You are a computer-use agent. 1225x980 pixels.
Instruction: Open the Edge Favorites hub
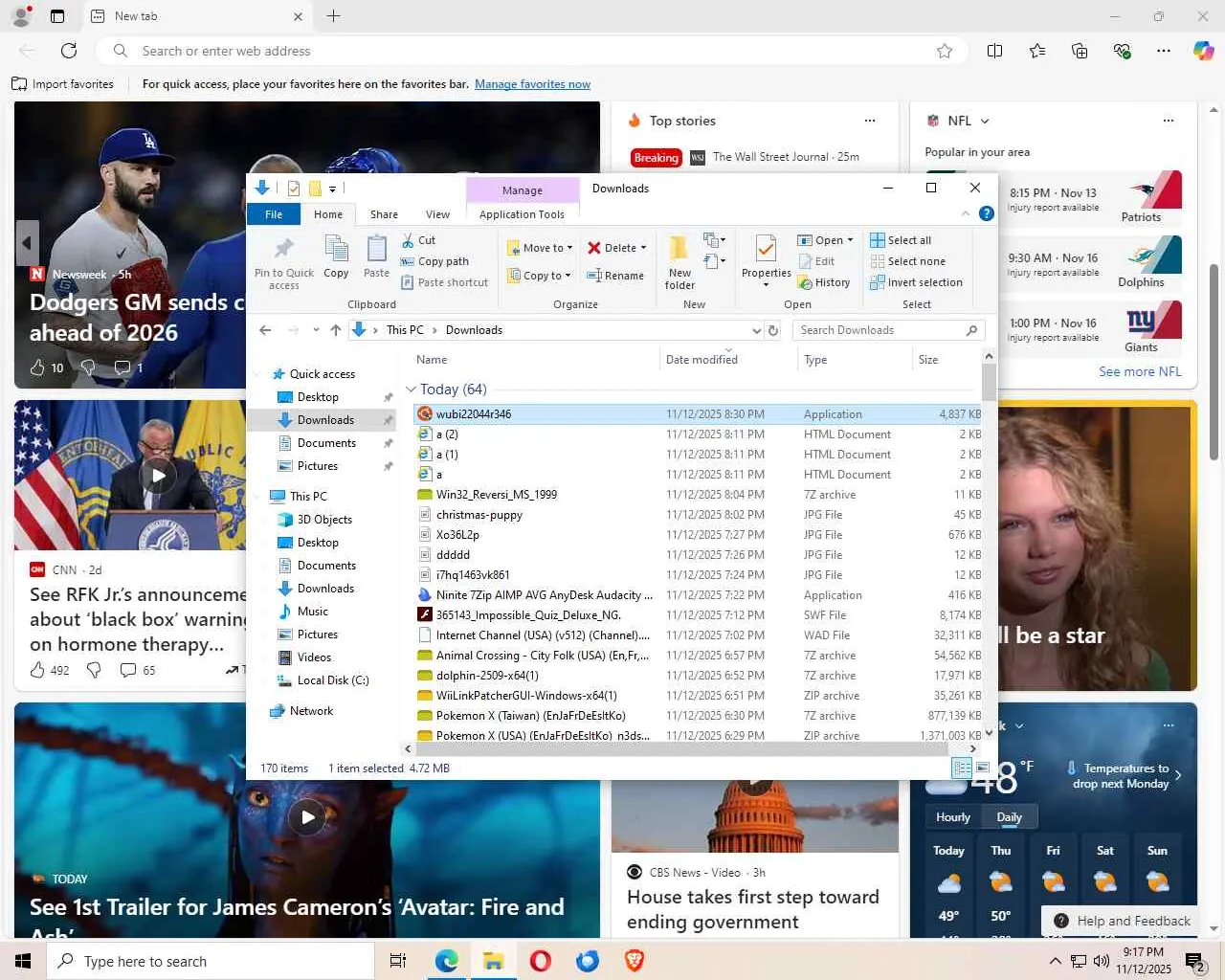point(1037,51)
